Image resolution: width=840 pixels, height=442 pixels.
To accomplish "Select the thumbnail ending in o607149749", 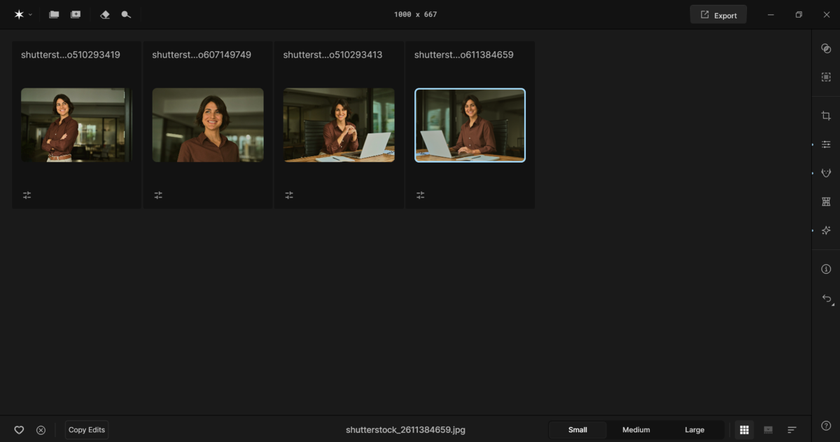I will [x=208, y=125].
